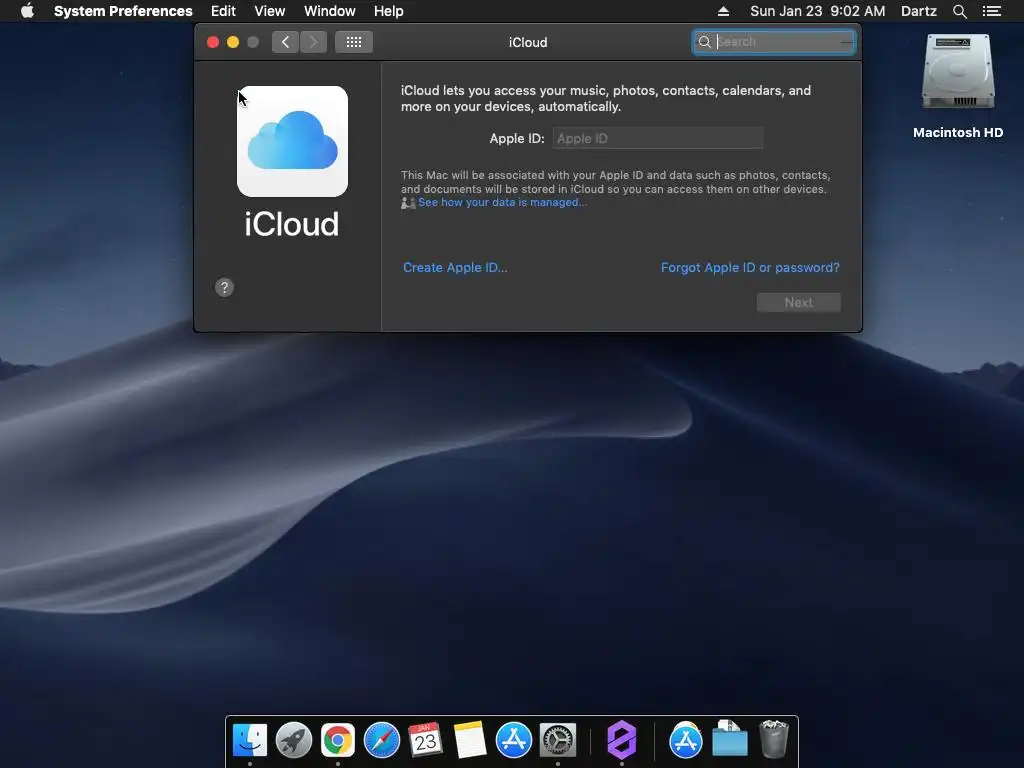Go forward with the right chevron button
1024x768 pixels.
pos(313,42)
